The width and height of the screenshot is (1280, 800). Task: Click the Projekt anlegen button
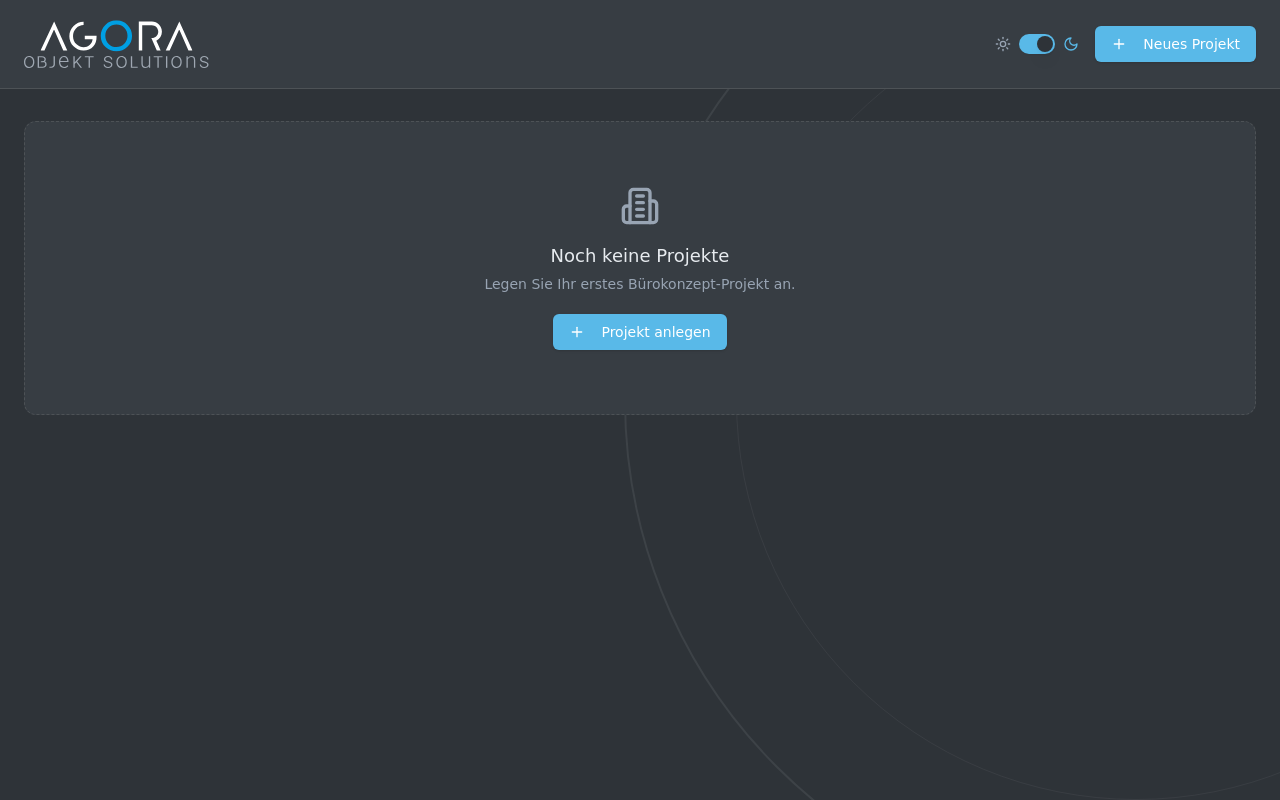(640, 332)
